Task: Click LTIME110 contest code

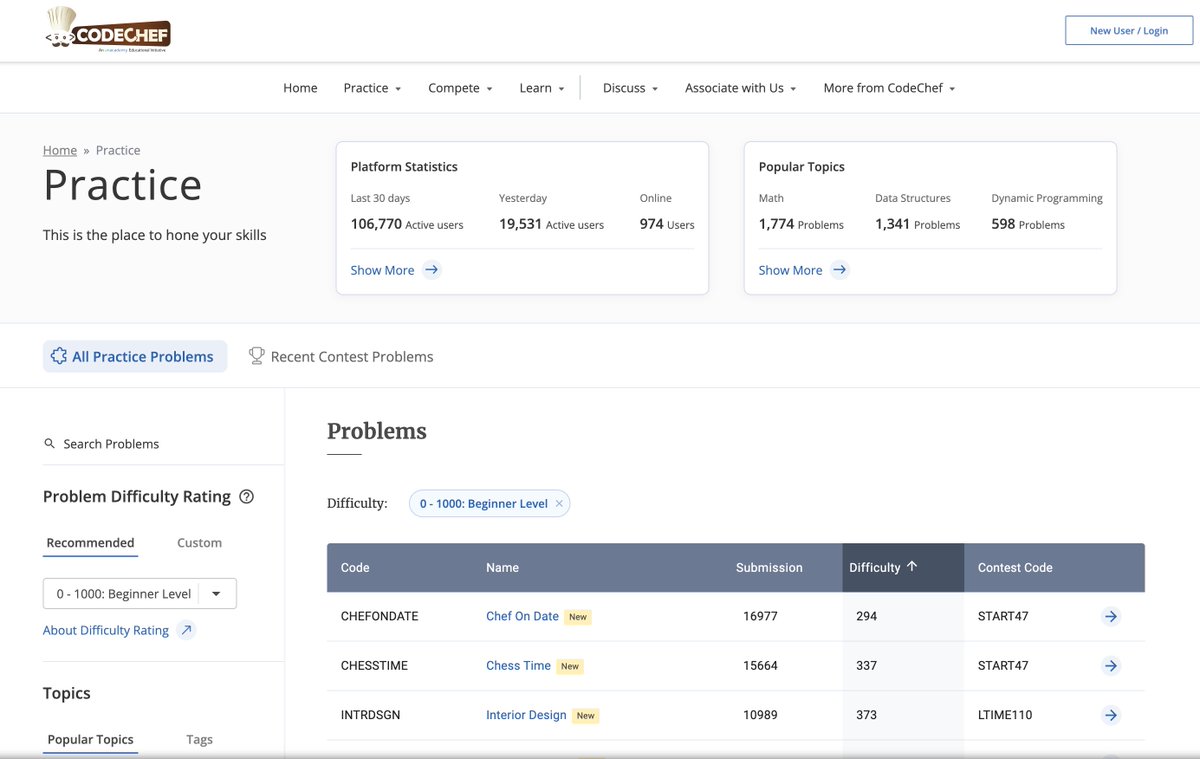Action: [x=1005, y=715]
